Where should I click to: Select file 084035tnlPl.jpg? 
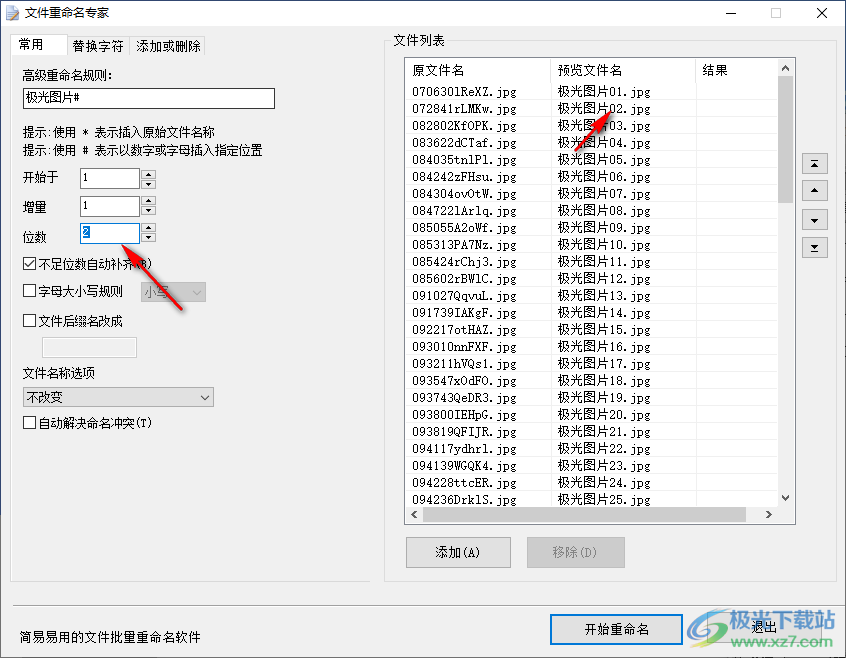(x=465, y=160)
